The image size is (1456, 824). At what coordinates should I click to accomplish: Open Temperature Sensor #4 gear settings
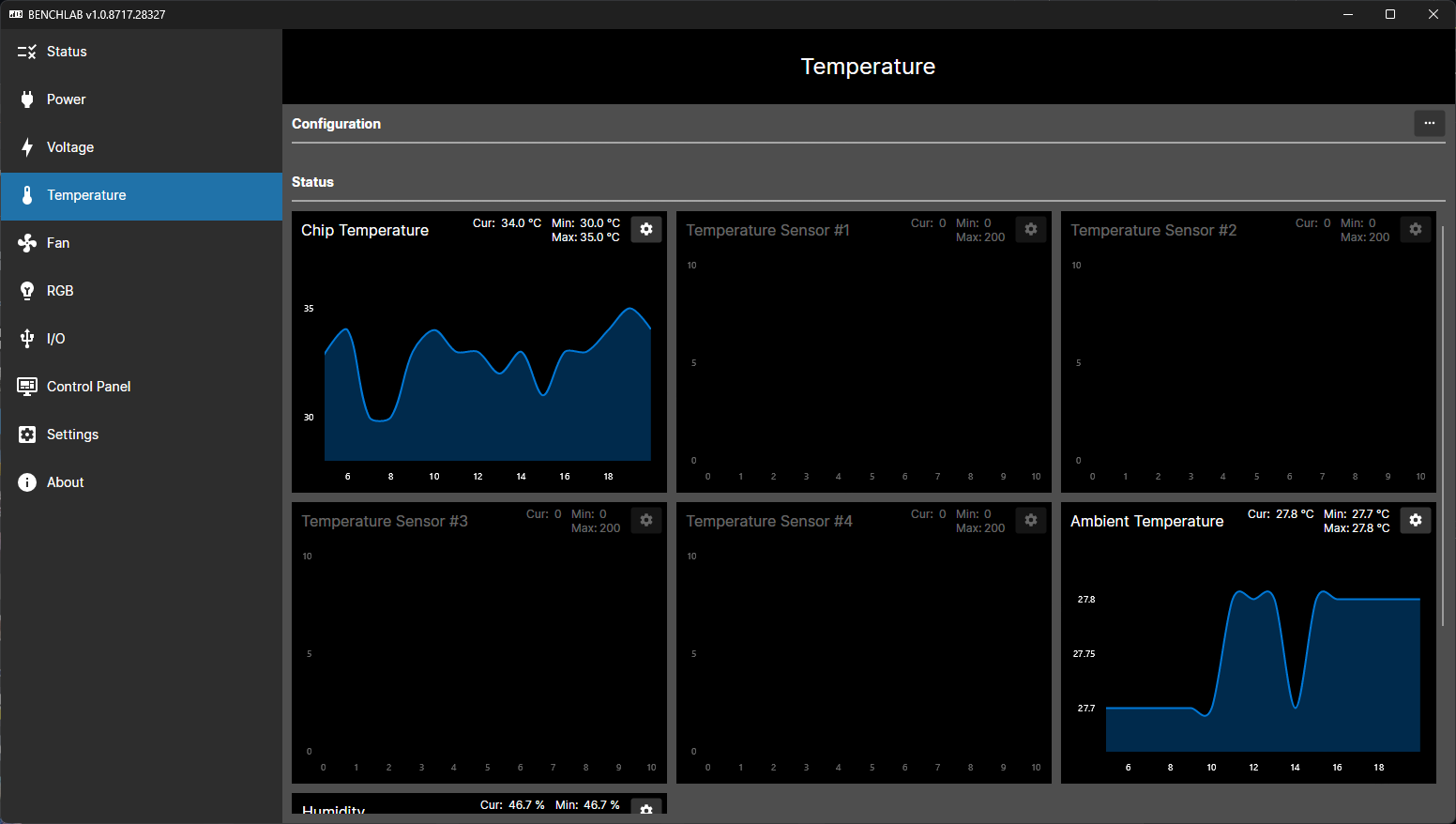(x=1031, y=520)
